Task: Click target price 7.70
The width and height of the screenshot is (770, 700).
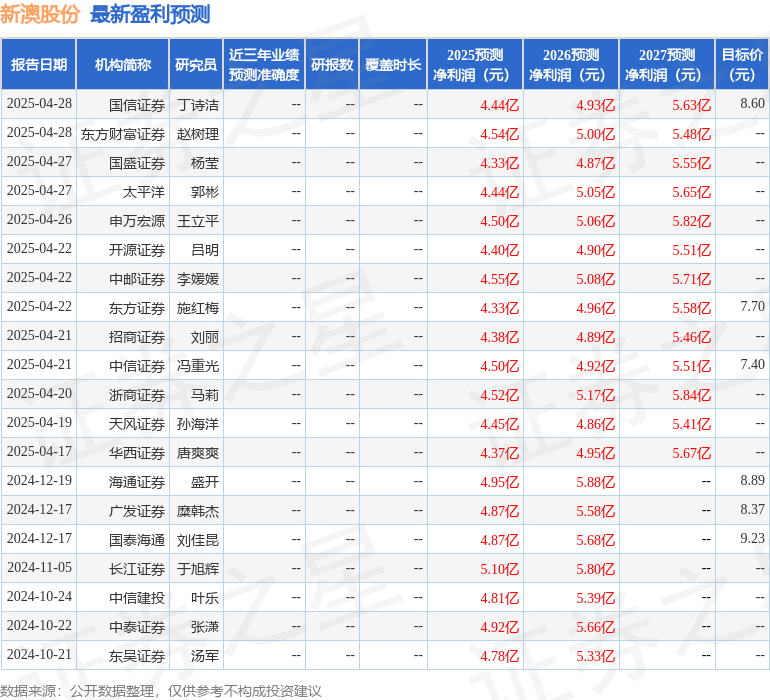Action: pyautogui.click(x=752, y=306)
